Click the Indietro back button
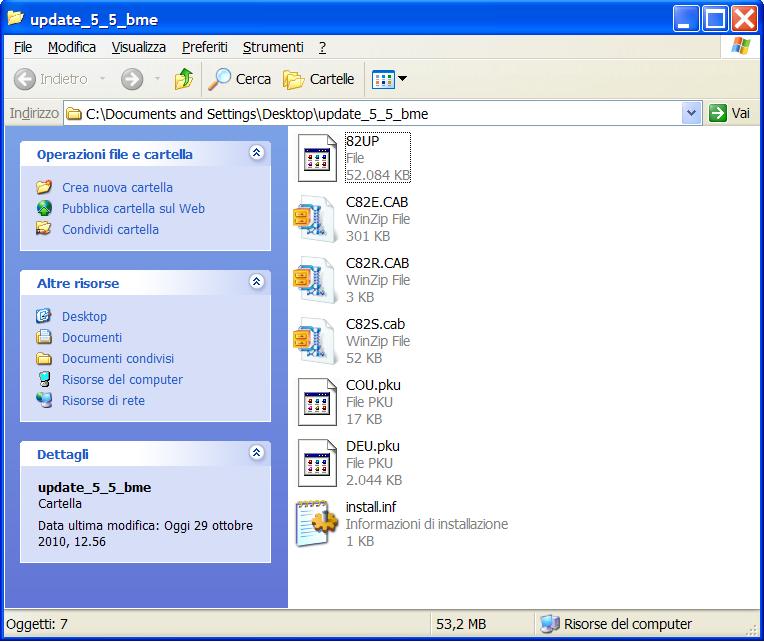Screen dimensions: 764x642 (x=52, y=79)
